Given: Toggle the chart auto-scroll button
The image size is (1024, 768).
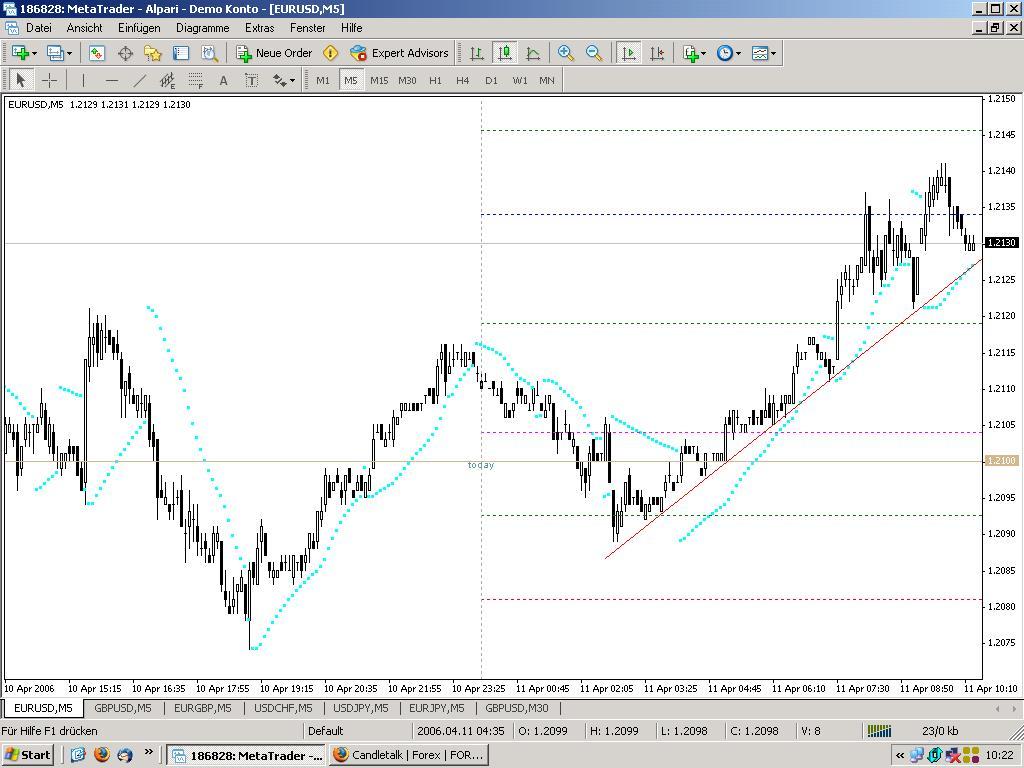Looking at the screenshot, I should coord(629,53).
